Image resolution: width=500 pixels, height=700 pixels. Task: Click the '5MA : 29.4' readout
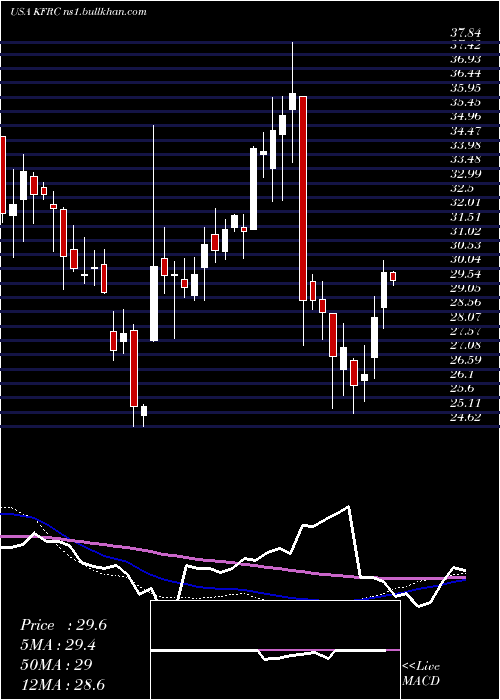point(59,645)
